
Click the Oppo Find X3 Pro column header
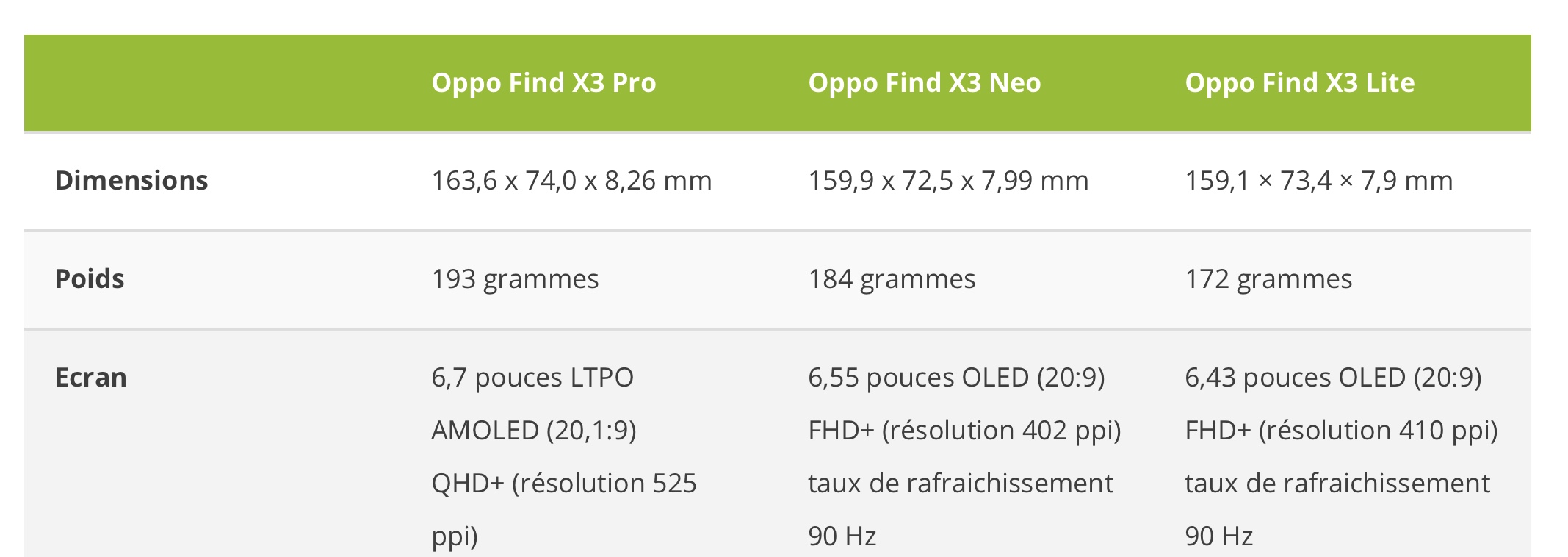(x=543, y=83)
